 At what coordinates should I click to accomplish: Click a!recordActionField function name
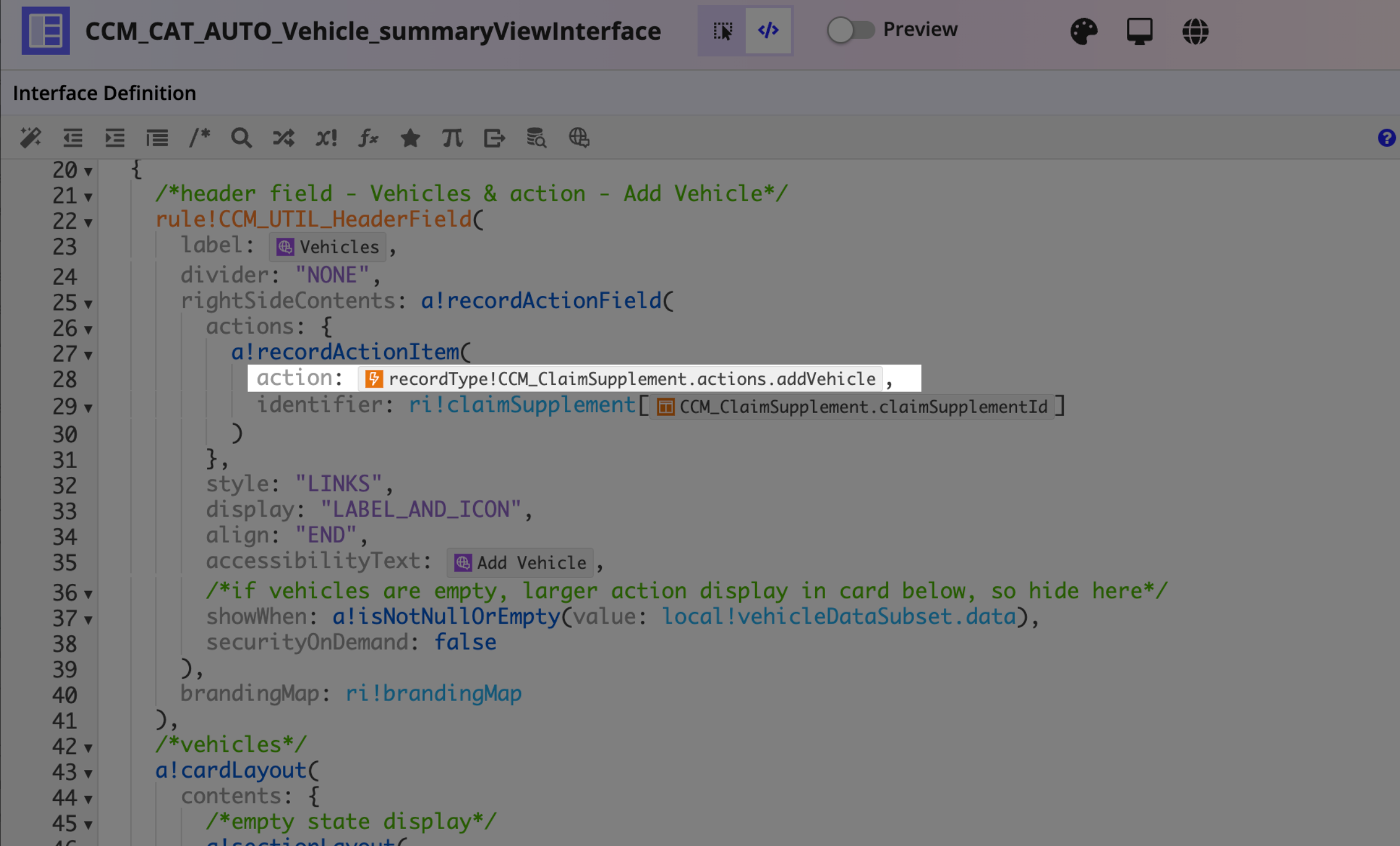(x=541, y=301)
